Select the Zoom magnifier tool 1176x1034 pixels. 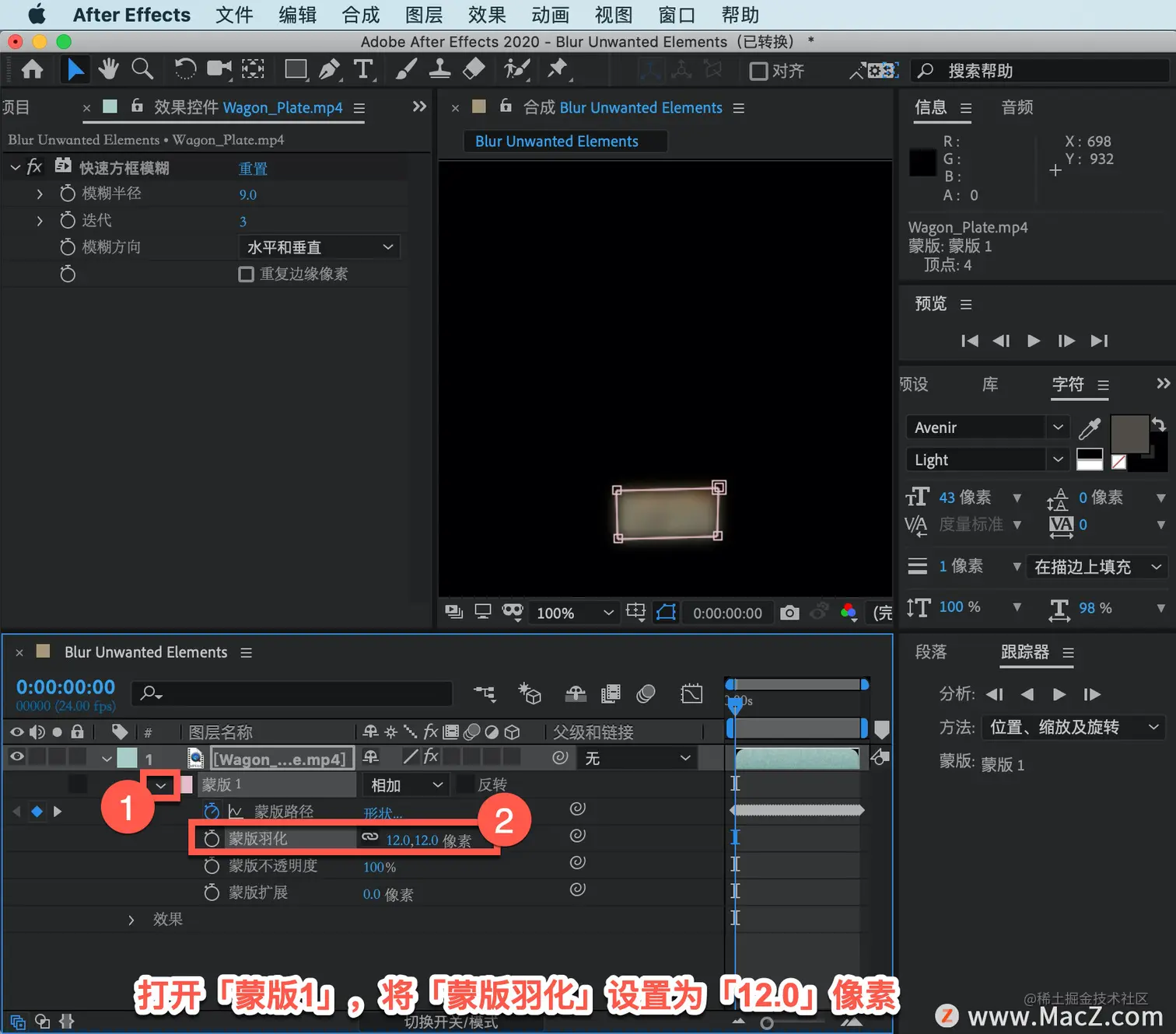click(142, 69)
